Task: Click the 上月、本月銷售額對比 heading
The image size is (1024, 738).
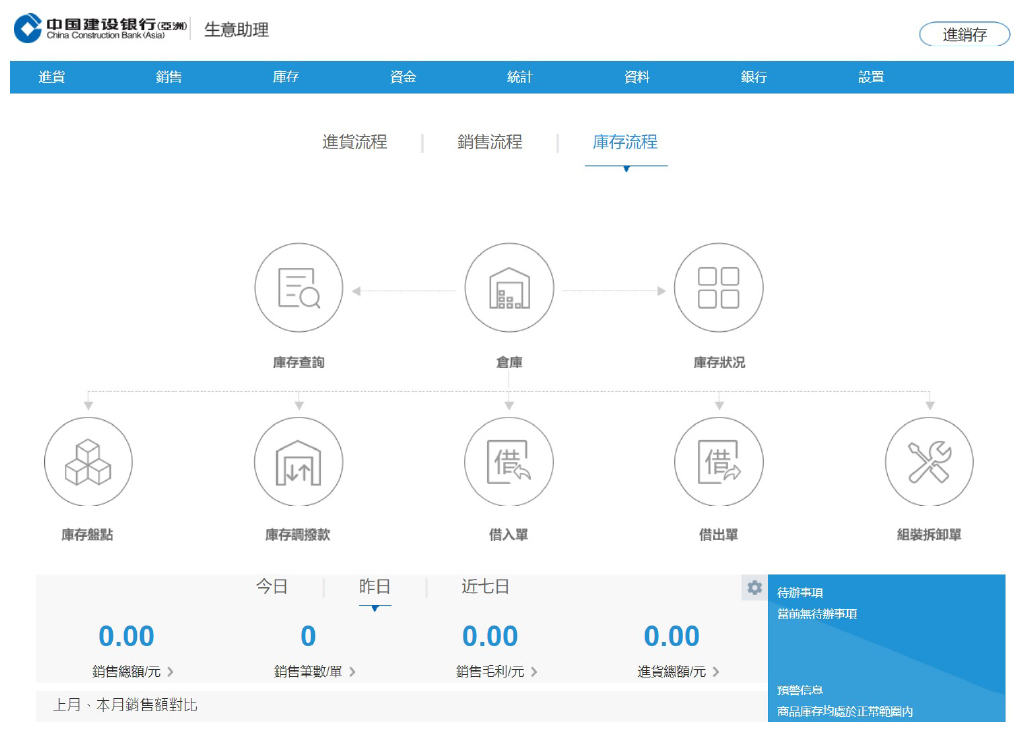Action: pos(125,705)
